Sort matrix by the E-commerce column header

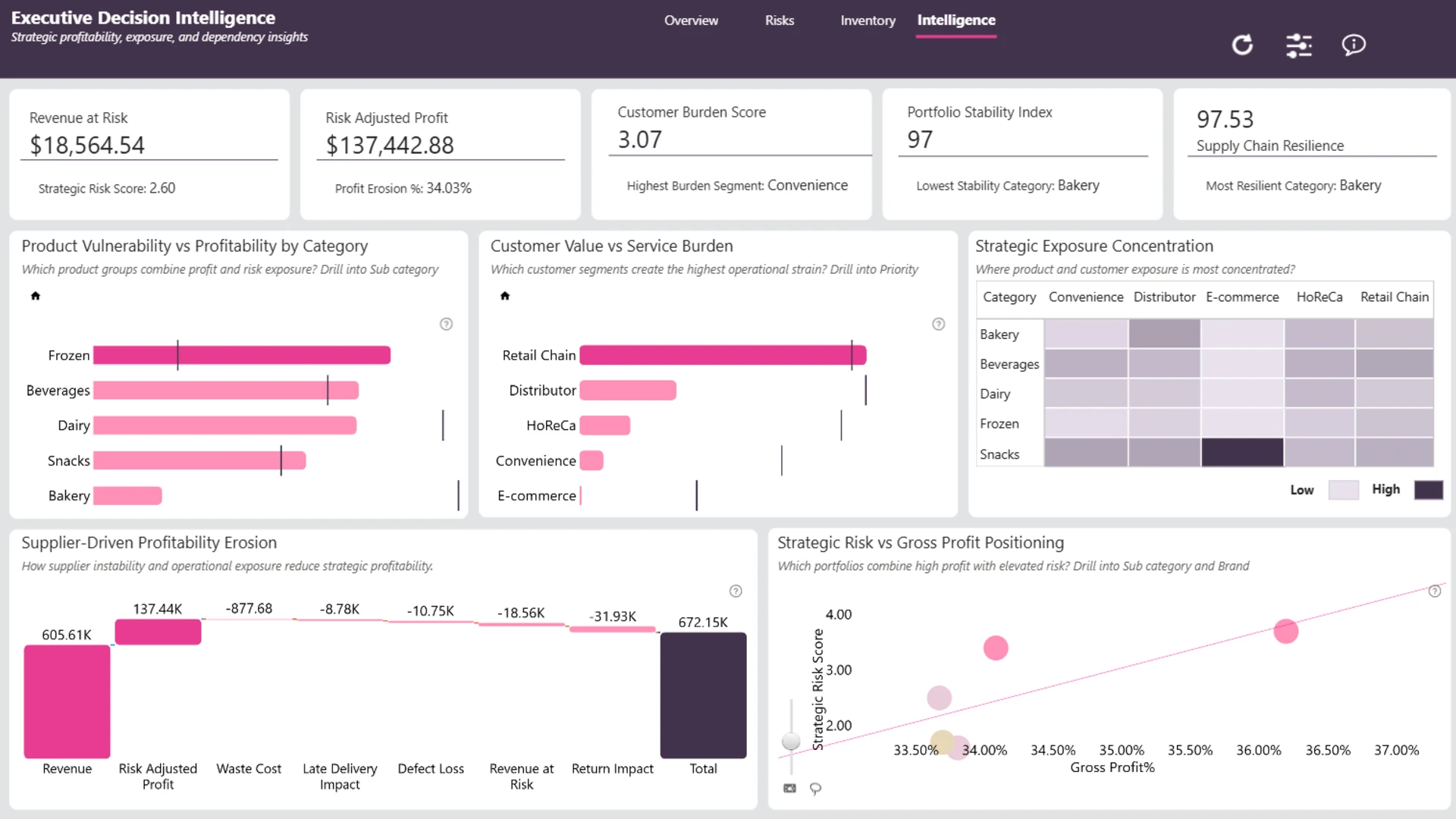pos(1242,297)
